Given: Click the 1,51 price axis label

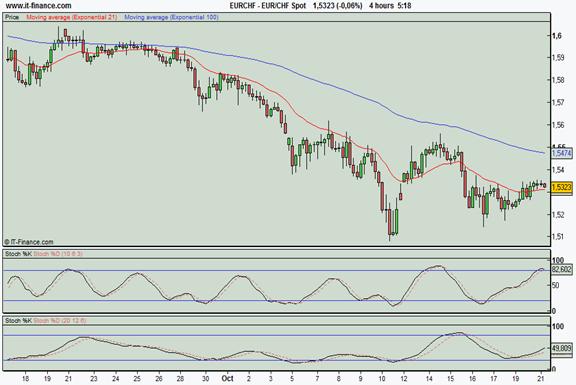Looking at the screenshot, I should [558, 237].
